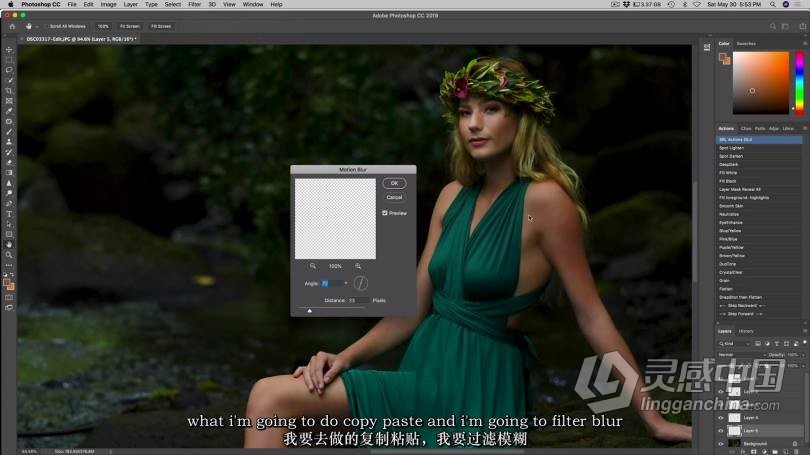Toggle Scroll All Windows checkbox
This screenshot has width=810, height=455.
click(46, 26)
